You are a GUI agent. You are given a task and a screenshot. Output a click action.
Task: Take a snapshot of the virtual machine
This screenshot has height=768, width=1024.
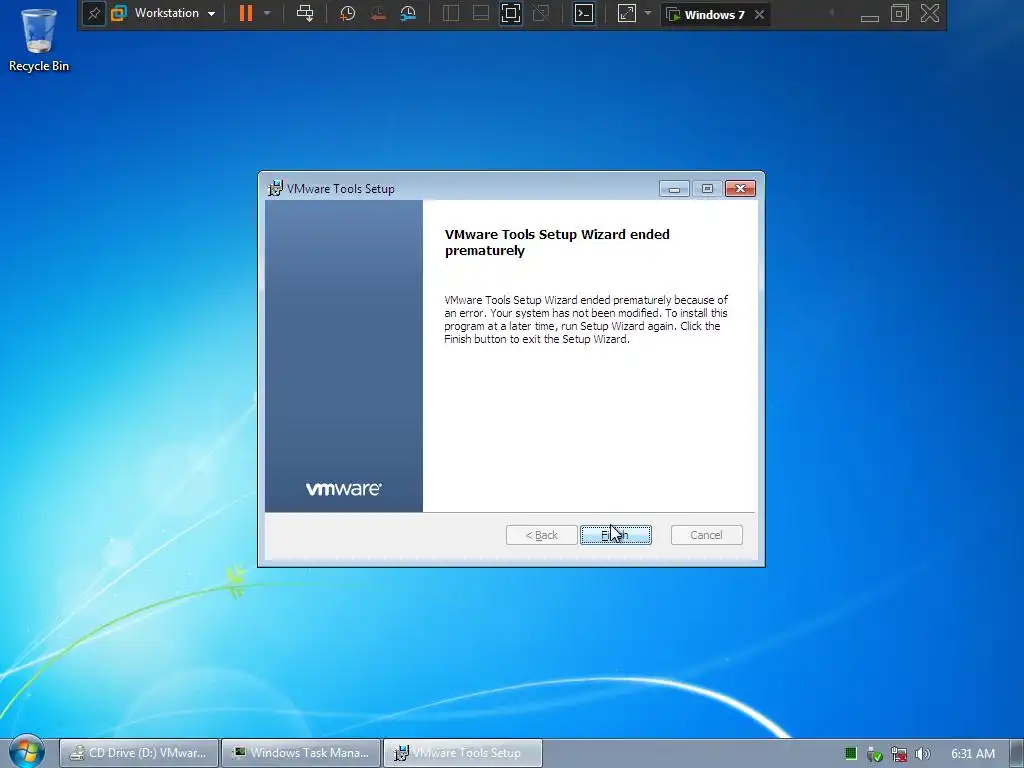347,13
